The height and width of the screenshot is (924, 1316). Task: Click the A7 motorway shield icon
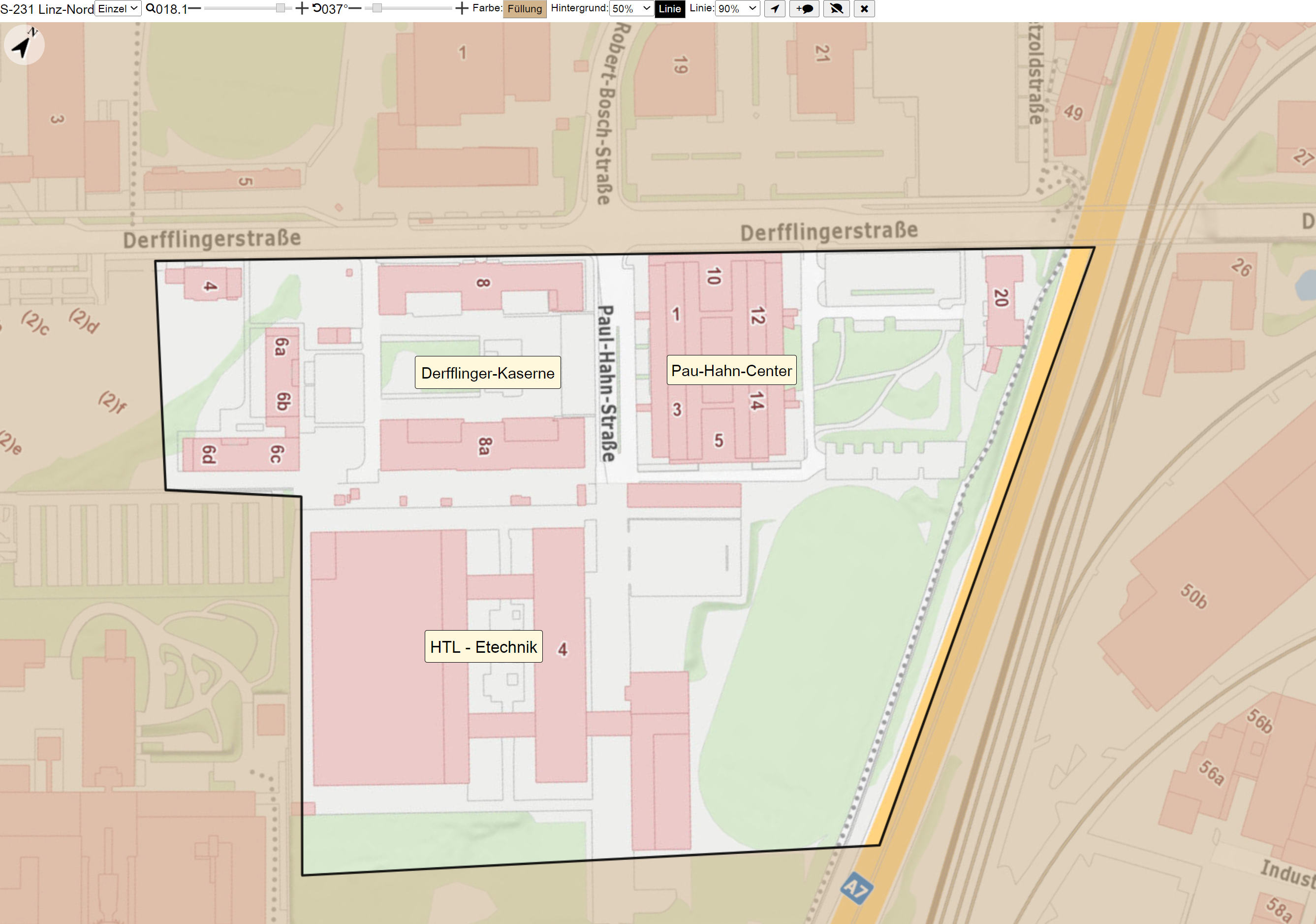coord(856,889)
